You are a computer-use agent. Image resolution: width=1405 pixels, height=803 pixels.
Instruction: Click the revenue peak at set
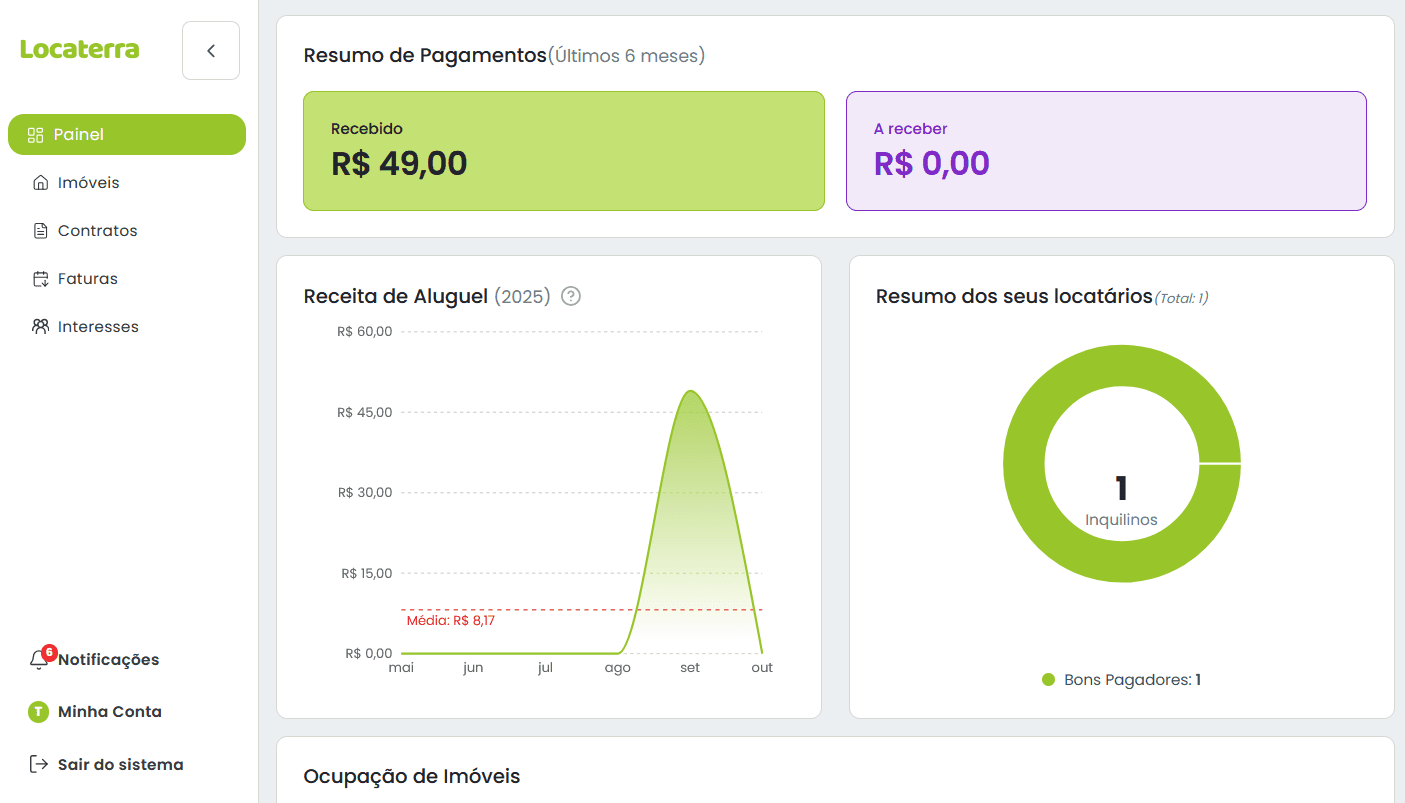point(690,392)
